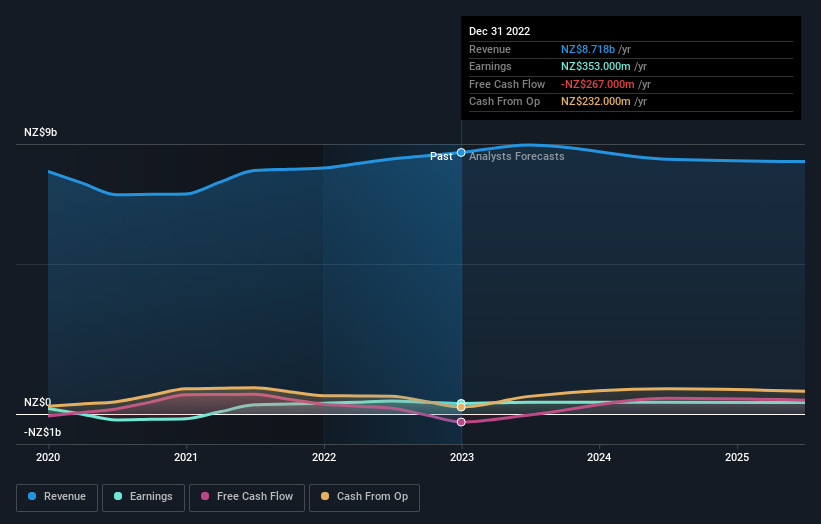Click the NZ$0 y-axis label
The width and height of the screenshot is (821, 524).
(38, 402)
